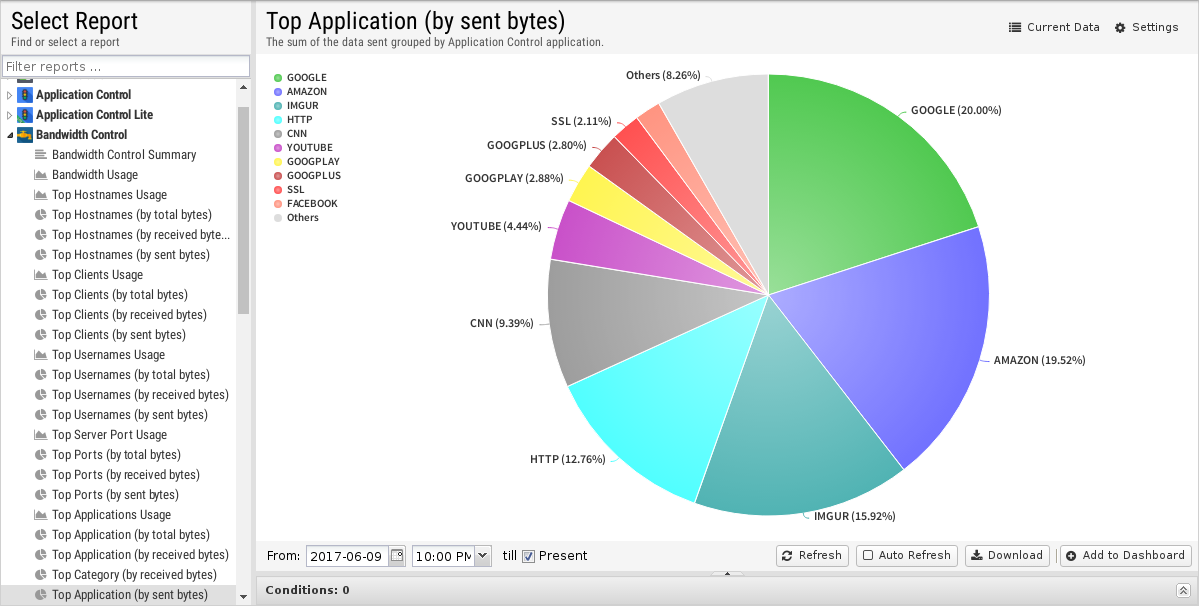Toggle GOOGPLUS series in the legend
The image size is (1199, 606).
point(307,176)
